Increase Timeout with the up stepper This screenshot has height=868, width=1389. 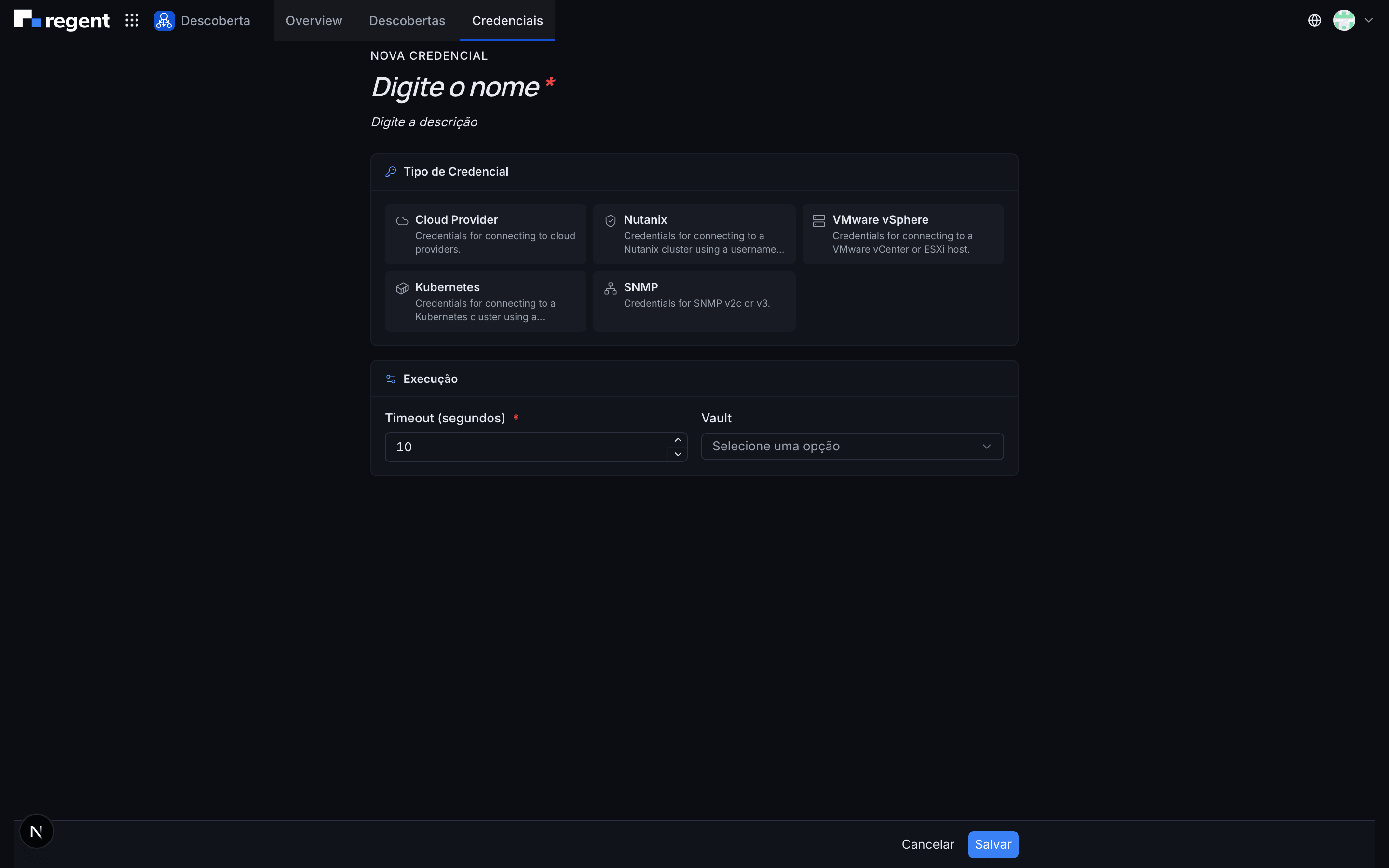tap(678, 440)
